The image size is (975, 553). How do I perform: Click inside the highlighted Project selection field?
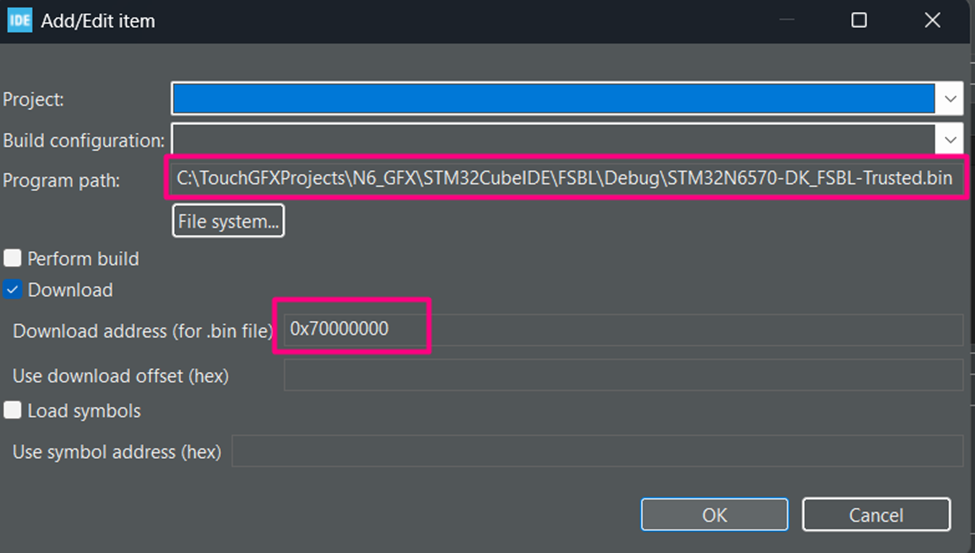pyautogui.click(x=552, y=99)
